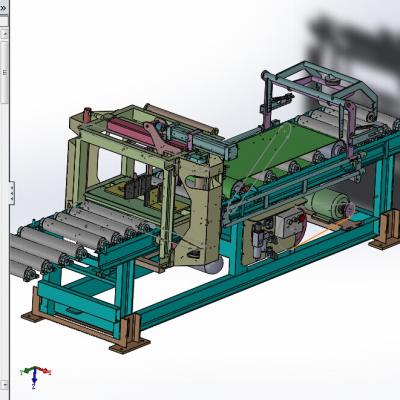Pick the beige machine body housing
The height and width of the screenshot is (400, 400).
click(x=199, y=213)
